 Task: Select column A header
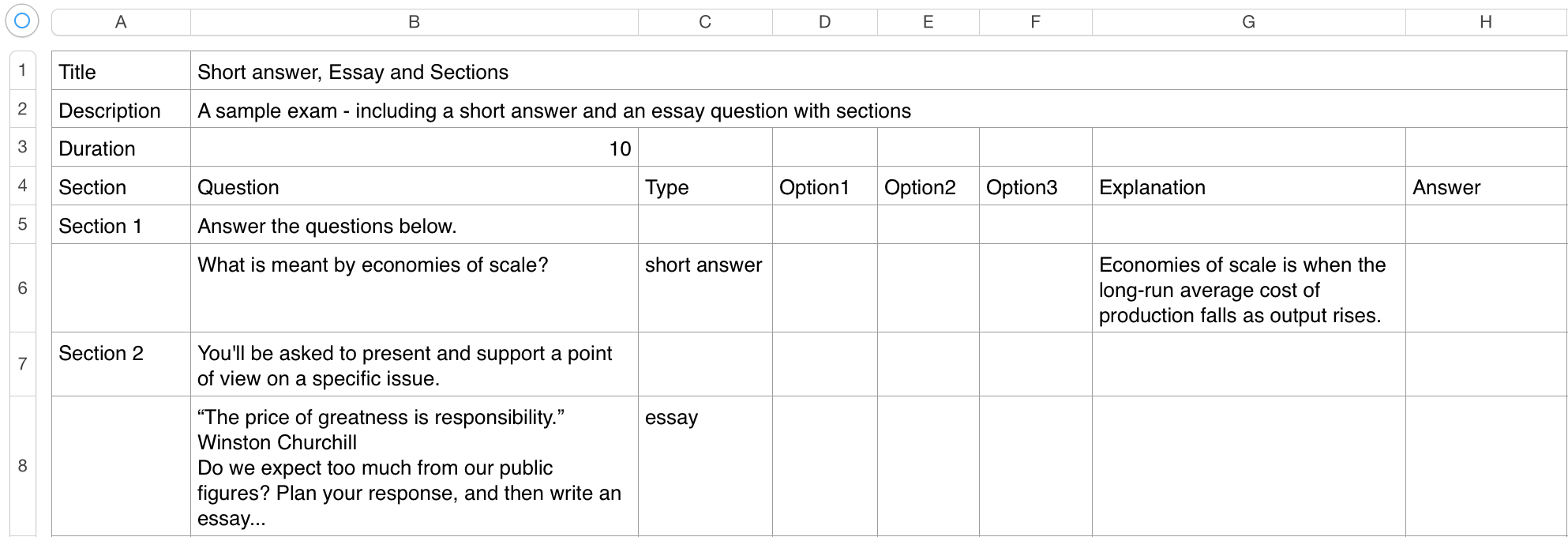[x=121, y=22]
